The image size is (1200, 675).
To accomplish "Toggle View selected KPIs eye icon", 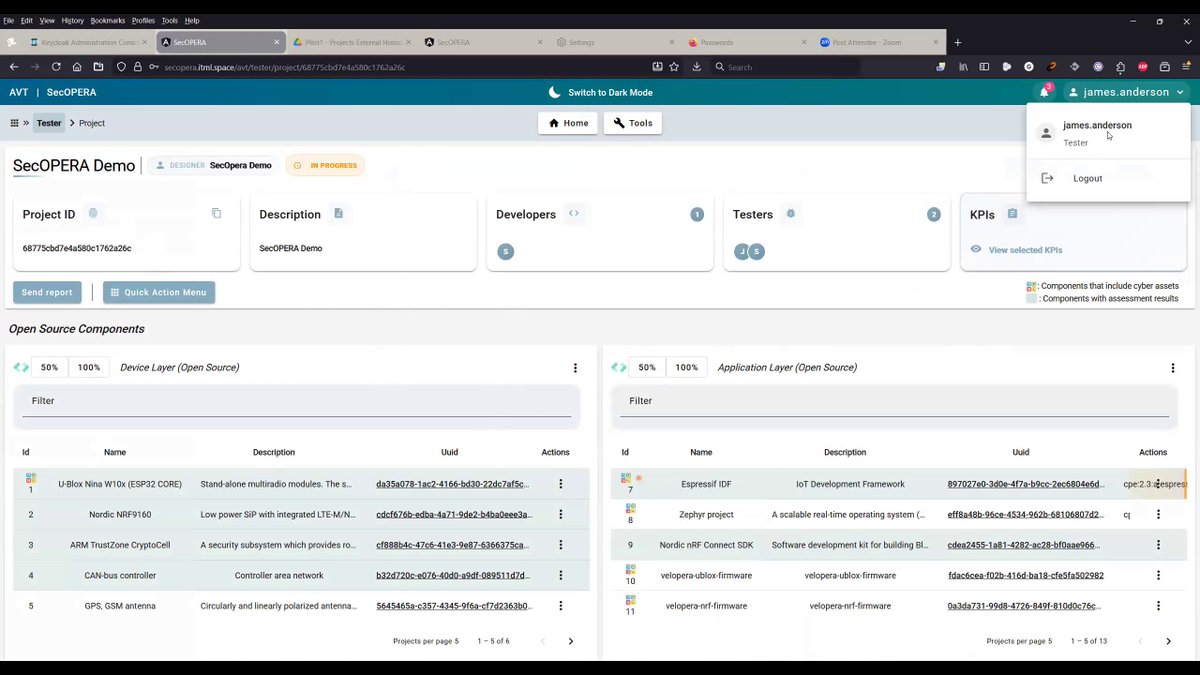I will pos(976,249).
